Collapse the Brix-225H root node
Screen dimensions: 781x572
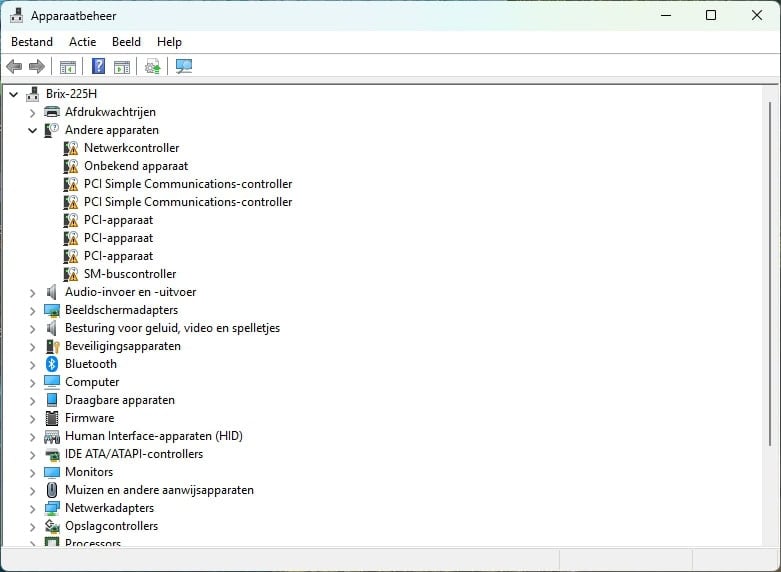click(x=13, y=94)
